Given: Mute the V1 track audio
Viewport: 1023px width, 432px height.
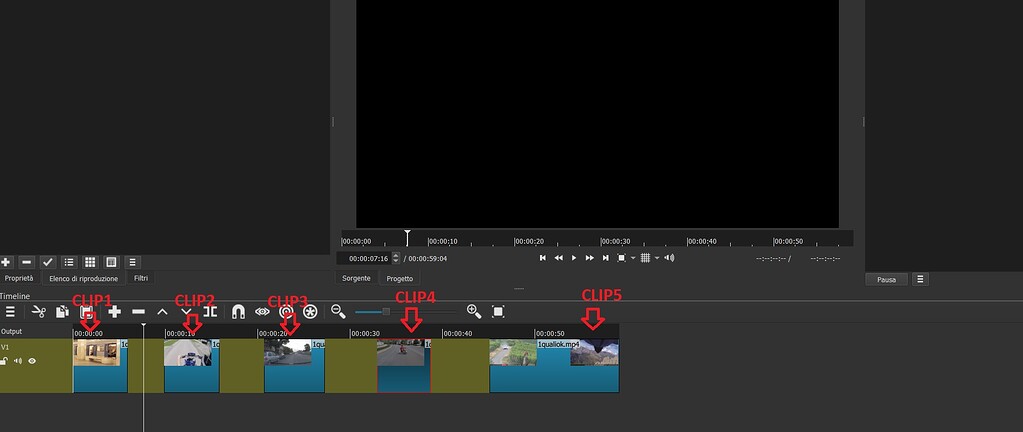Looking at the screenshot, I should click(18, 361).
